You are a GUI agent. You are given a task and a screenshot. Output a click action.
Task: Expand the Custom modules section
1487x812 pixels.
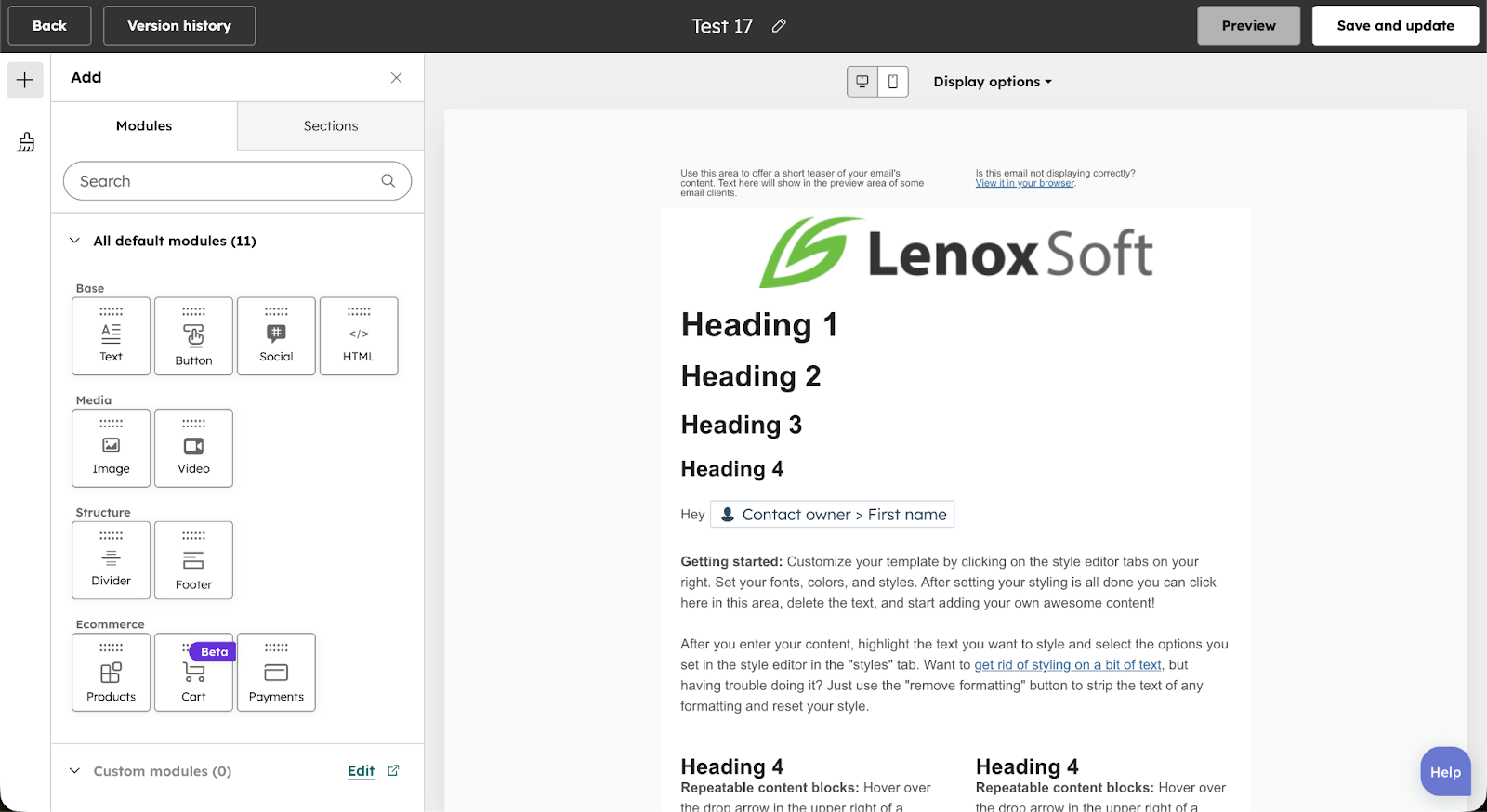75,771
